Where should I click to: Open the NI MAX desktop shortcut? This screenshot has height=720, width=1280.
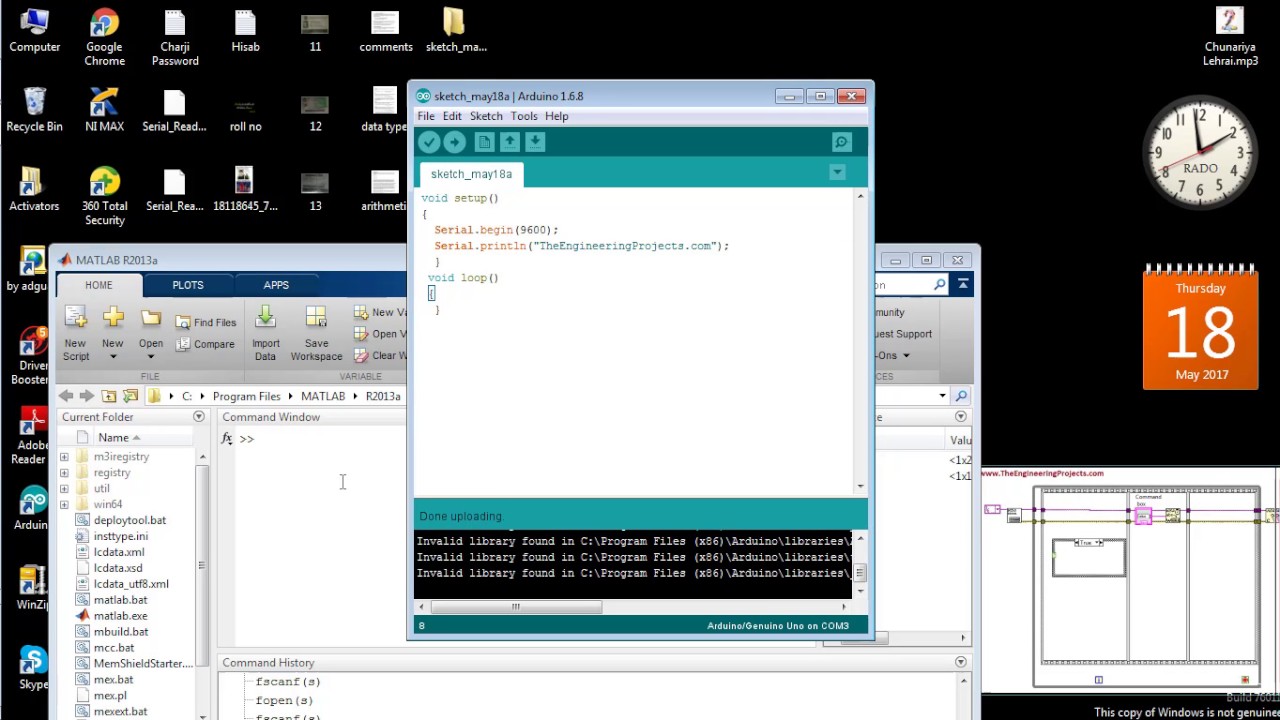point(104,110)
